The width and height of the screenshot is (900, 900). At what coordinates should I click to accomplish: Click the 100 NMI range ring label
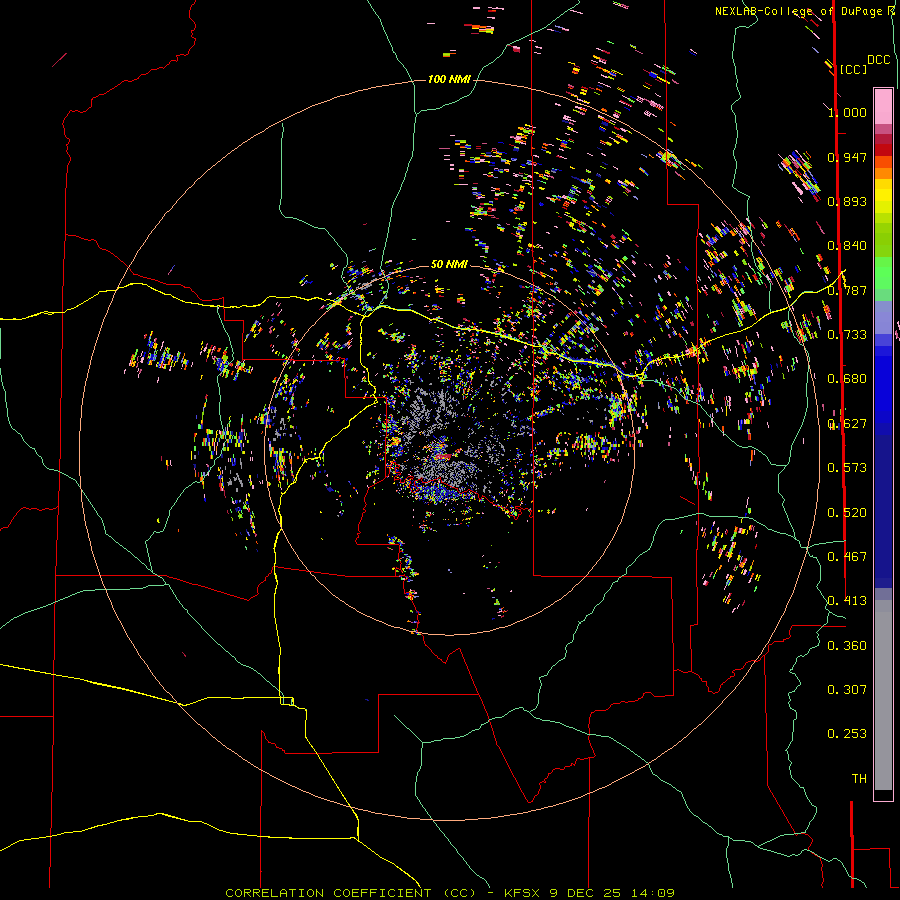[449, 79]
